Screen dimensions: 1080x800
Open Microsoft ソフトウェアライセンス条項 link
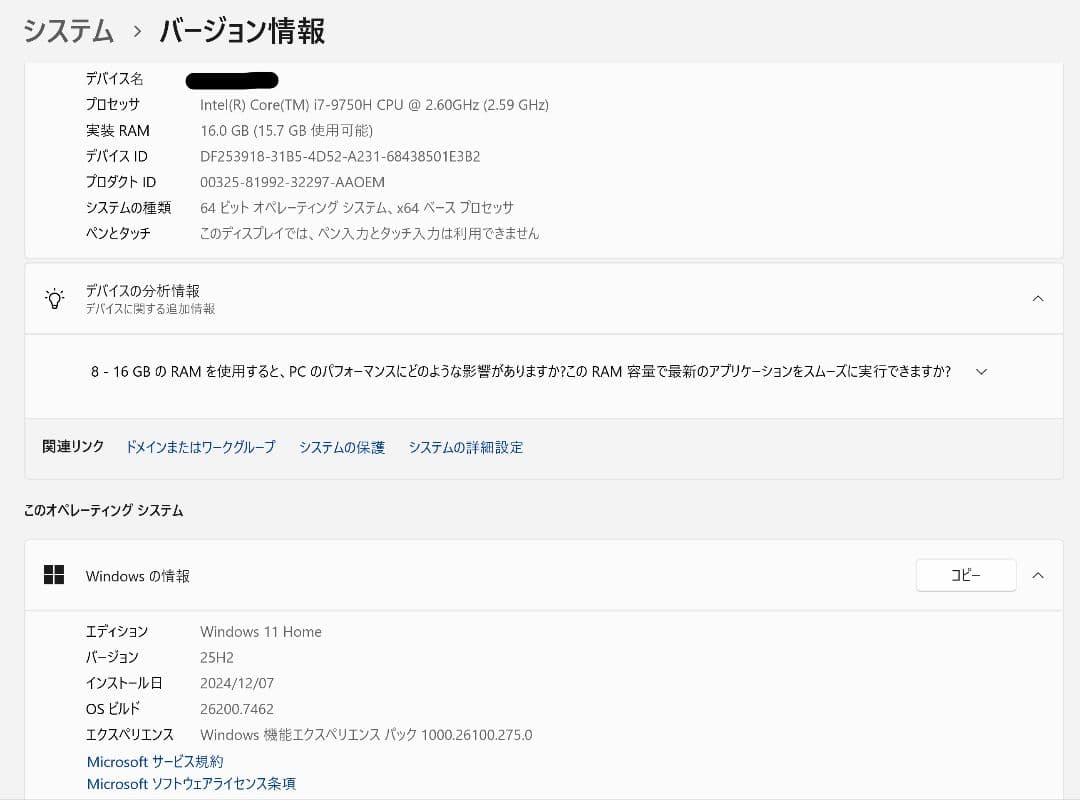point(191,783)
